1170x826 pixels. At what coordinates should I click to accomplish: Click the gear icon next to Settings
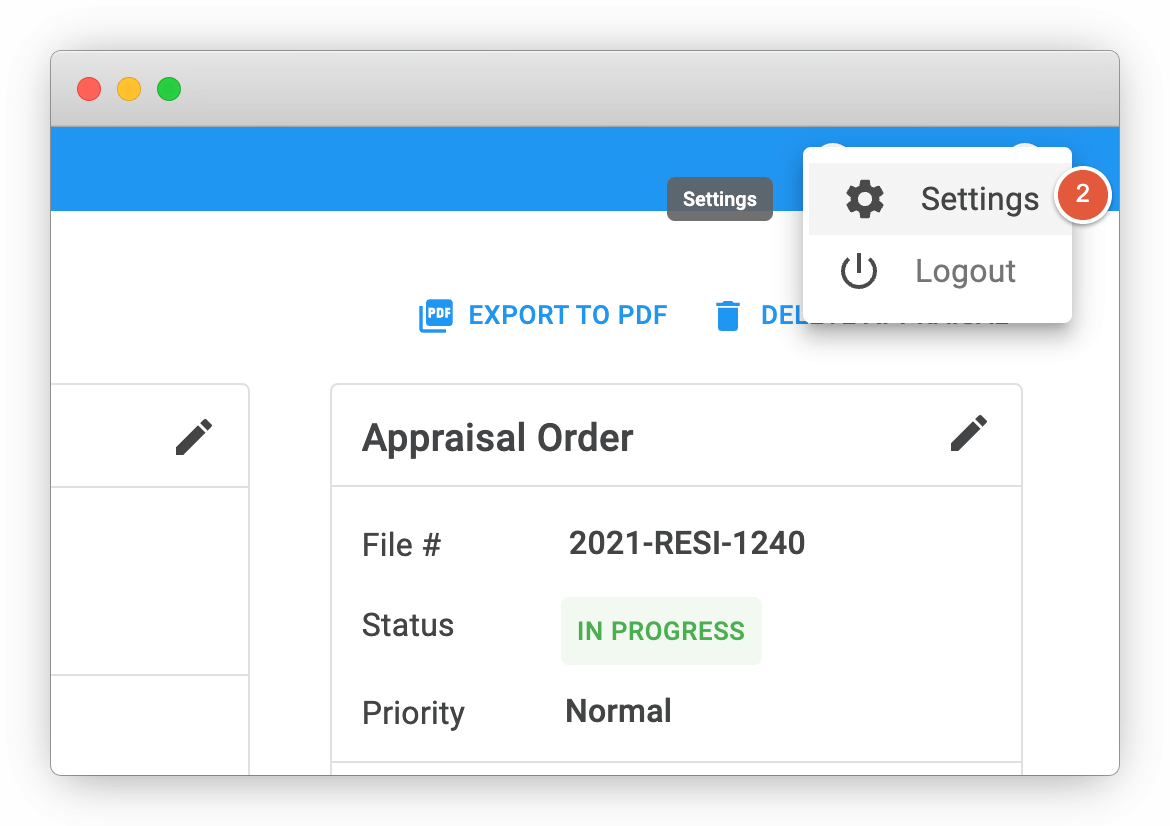(864, 198)
